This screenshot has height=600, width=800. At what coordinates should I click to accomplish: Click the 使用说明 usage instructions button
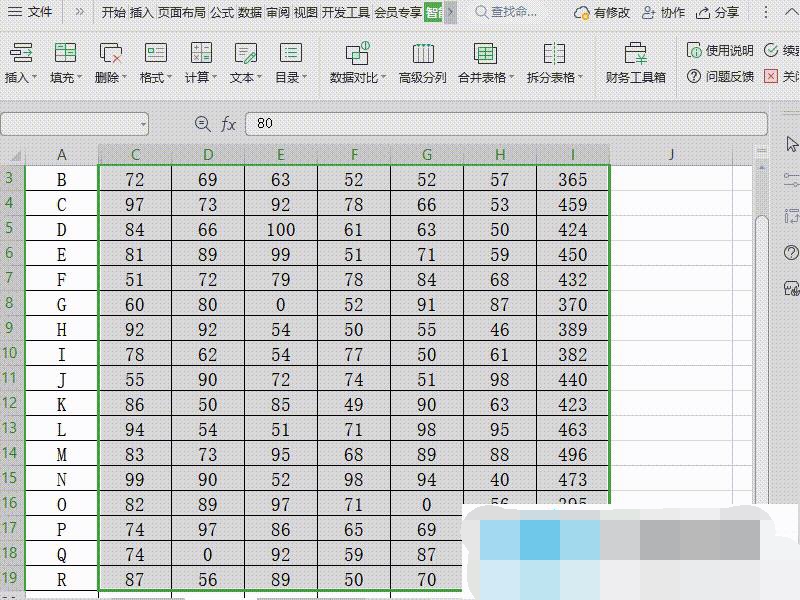[720, 50]
